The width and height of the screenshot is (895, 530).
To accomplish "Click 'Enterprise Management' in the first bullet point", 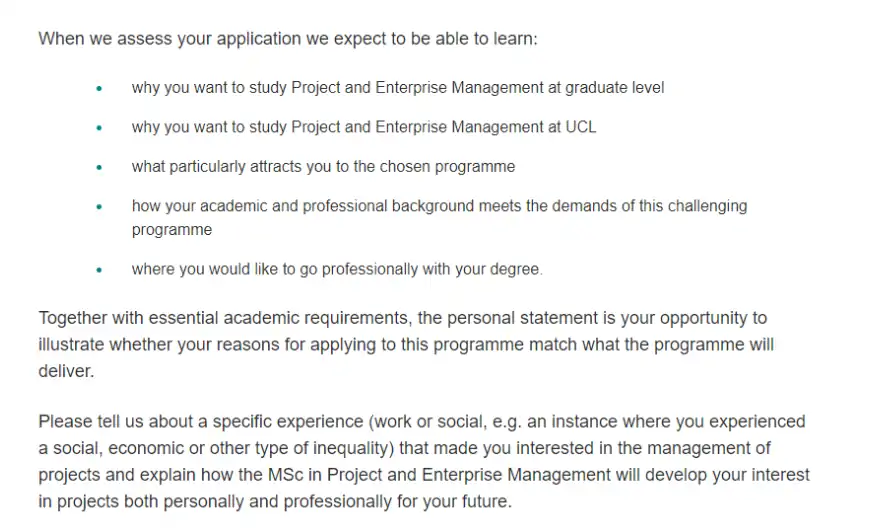I will click(459, 87).
